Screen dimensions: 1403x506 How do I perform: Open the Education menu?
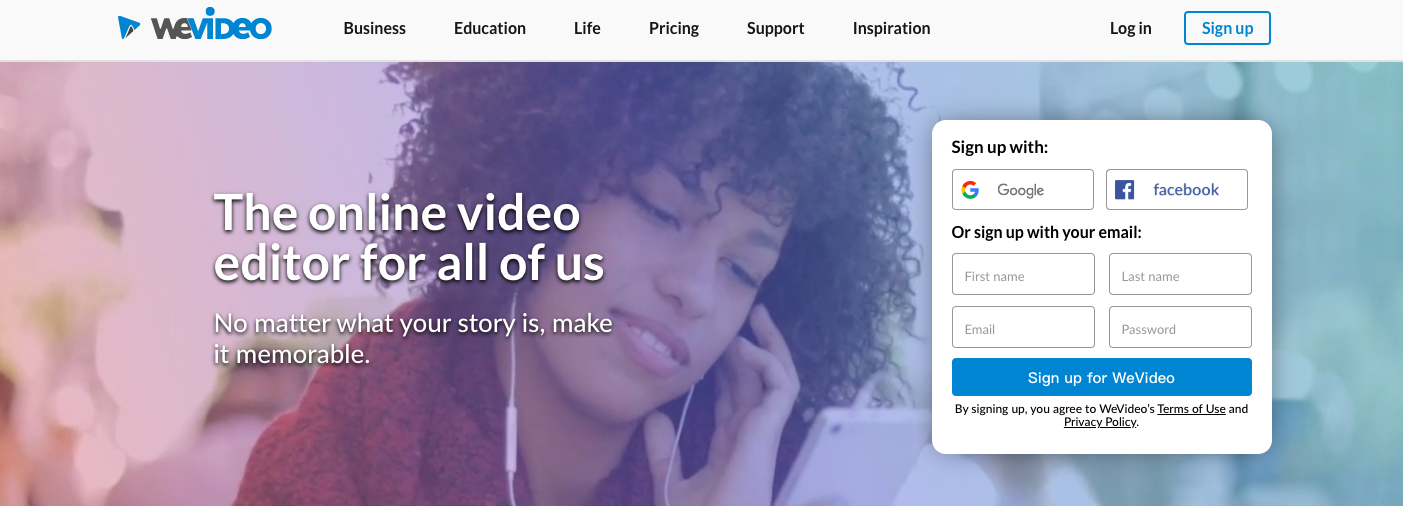[x=490, y=28]
